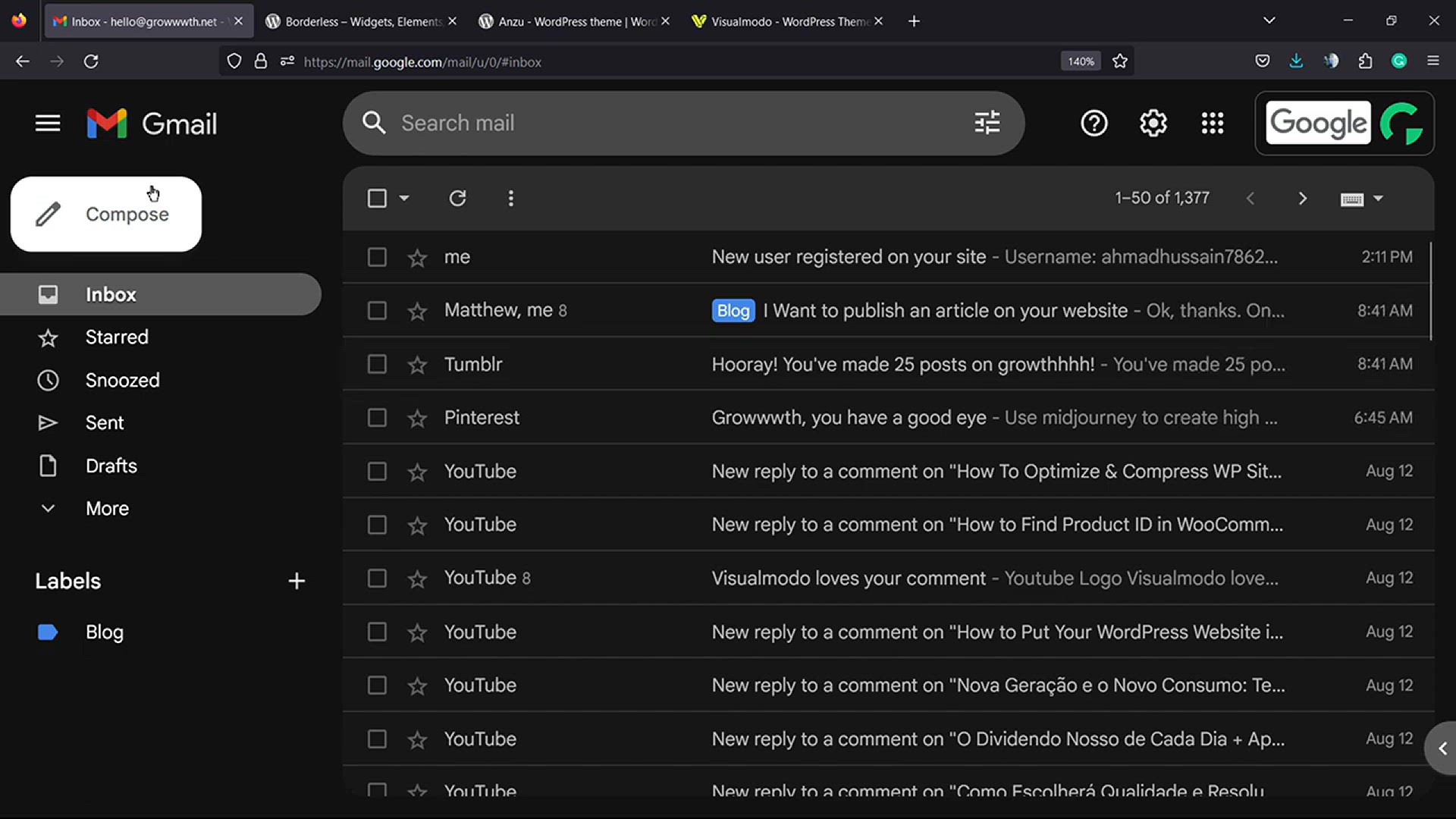Image resolution: width=1456 pixels, height=819 pixels.
Task: Open the Support help icon
Action: click(1094, 123)
